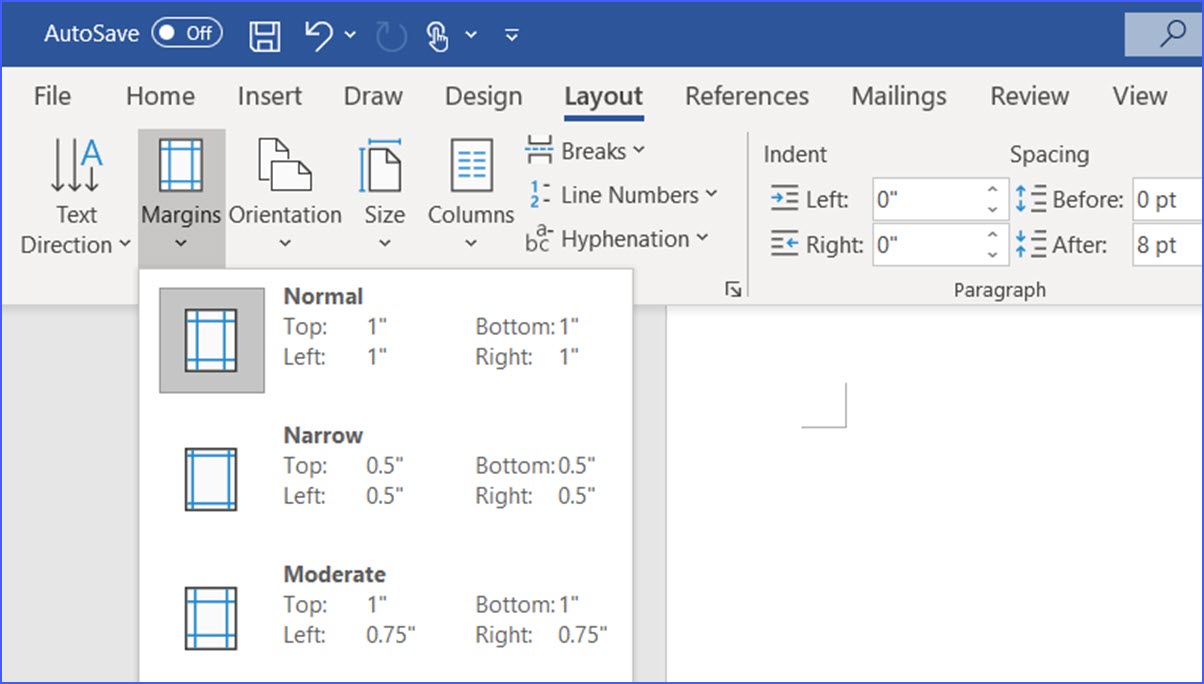Select the Orientation tool in the ribbon
1204x684 pixels.
tap(285, 190)
